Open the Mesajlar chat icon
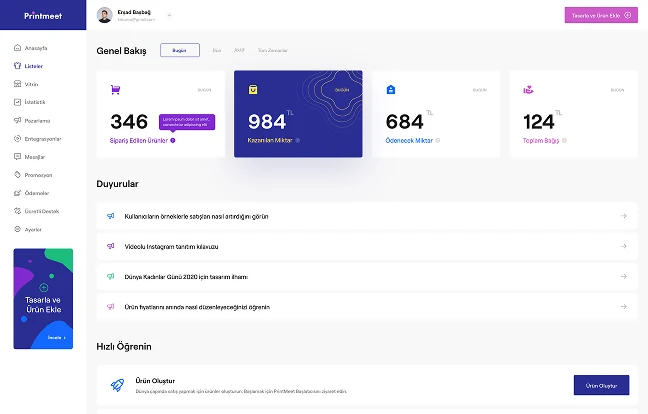This screenshot has width=648, height=414. click(x=17, y=157)
